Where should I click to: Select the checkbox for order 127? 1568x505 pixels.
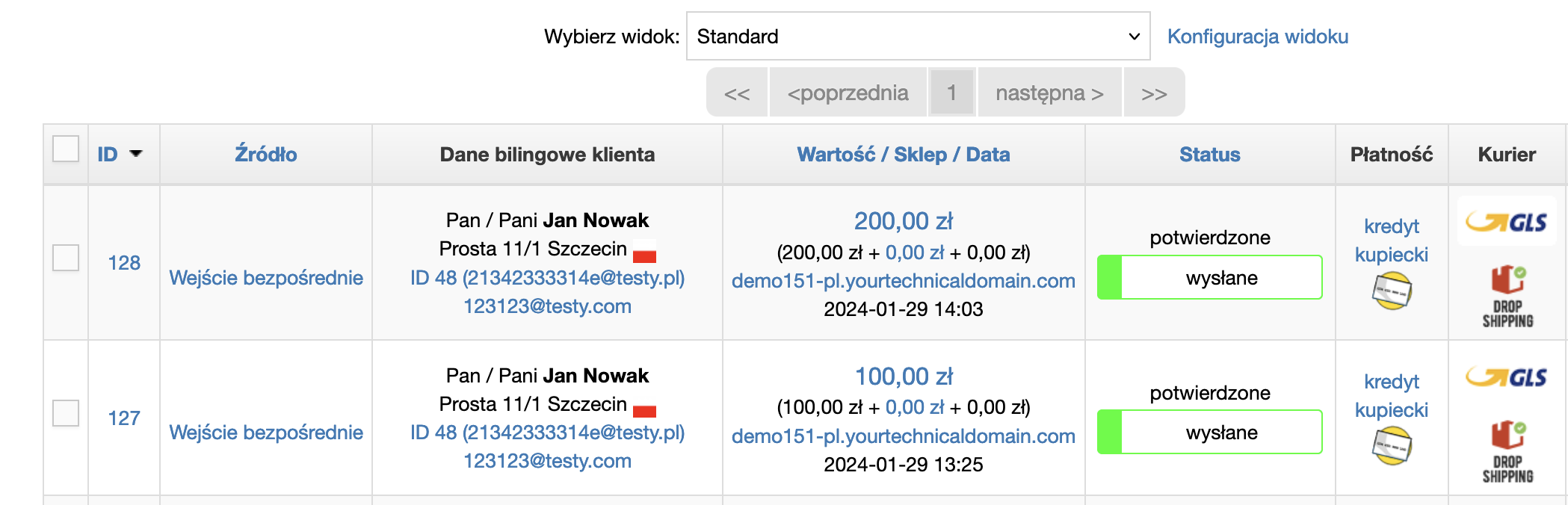(66, 413)
